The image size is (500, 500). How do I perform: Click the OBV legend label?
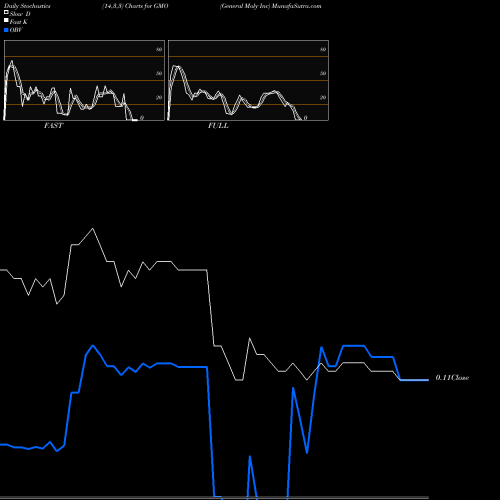click(x=16, y=30)
